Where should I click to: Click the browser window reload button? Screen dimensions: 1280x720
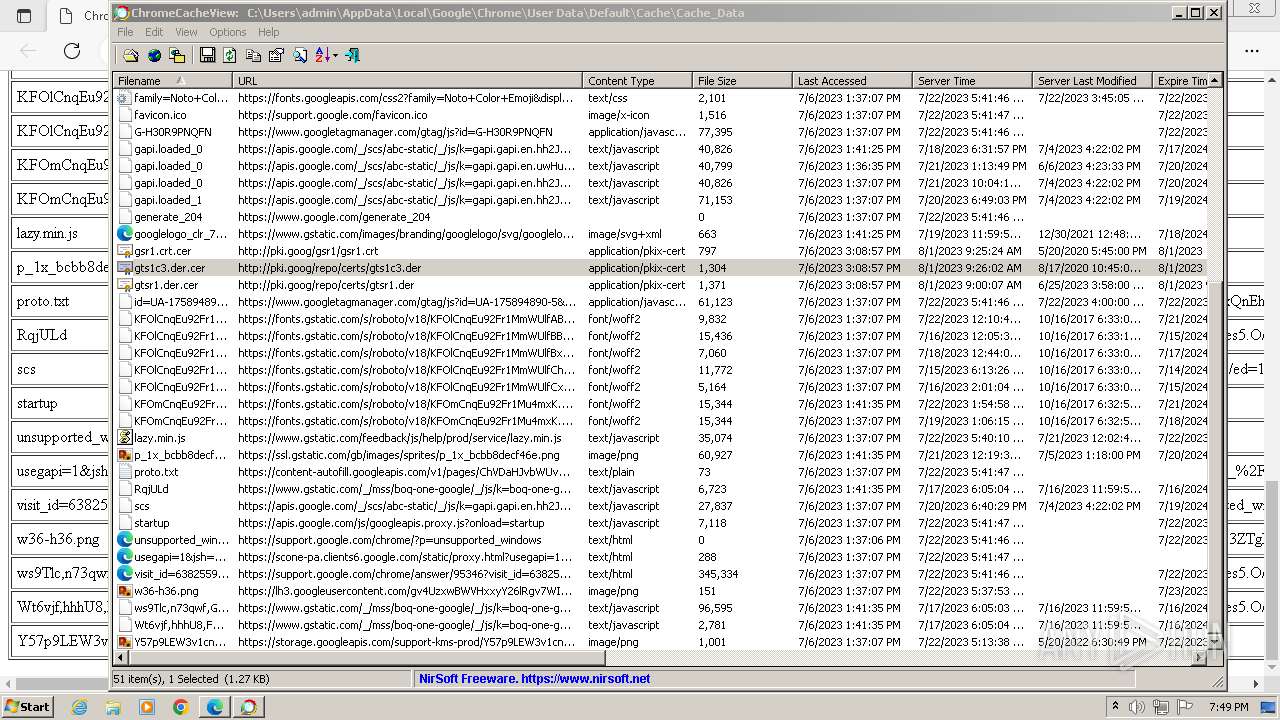click(72, 51)
